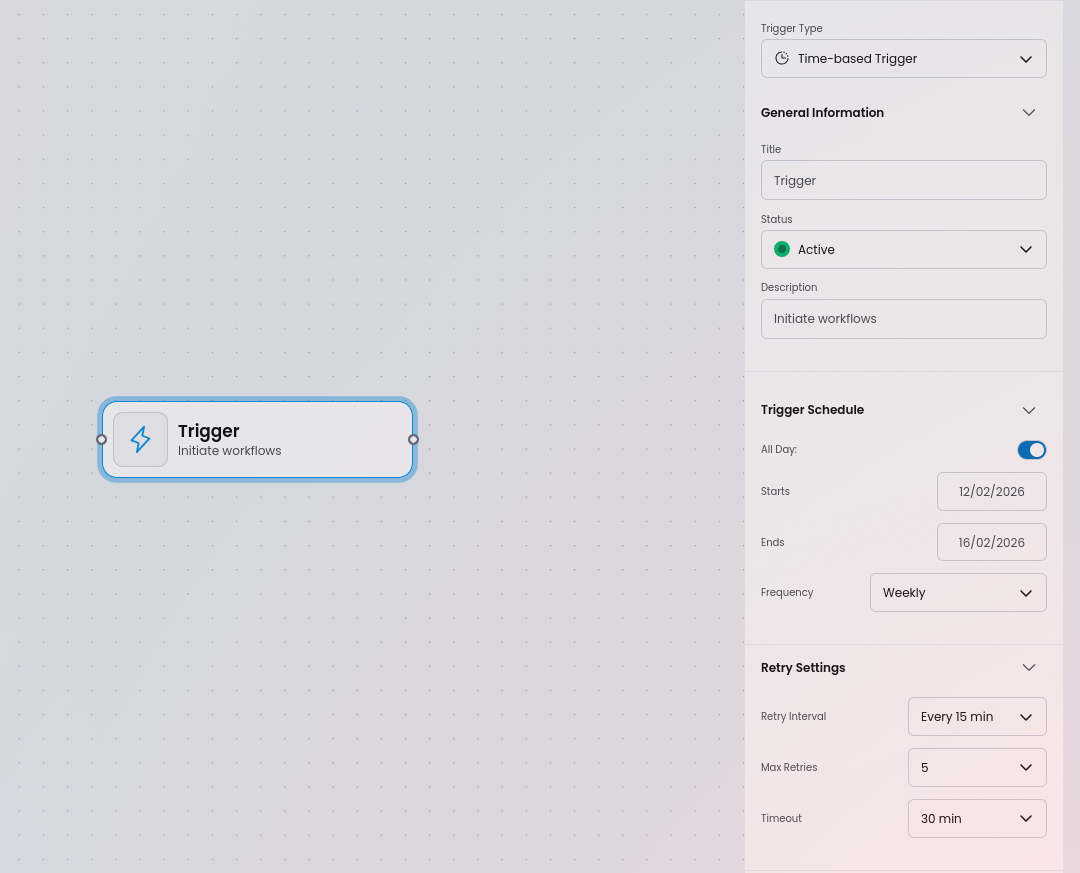Collapse the Retry Settings section
Viewport: 1080px width, 873px height.
(1028, 667)
